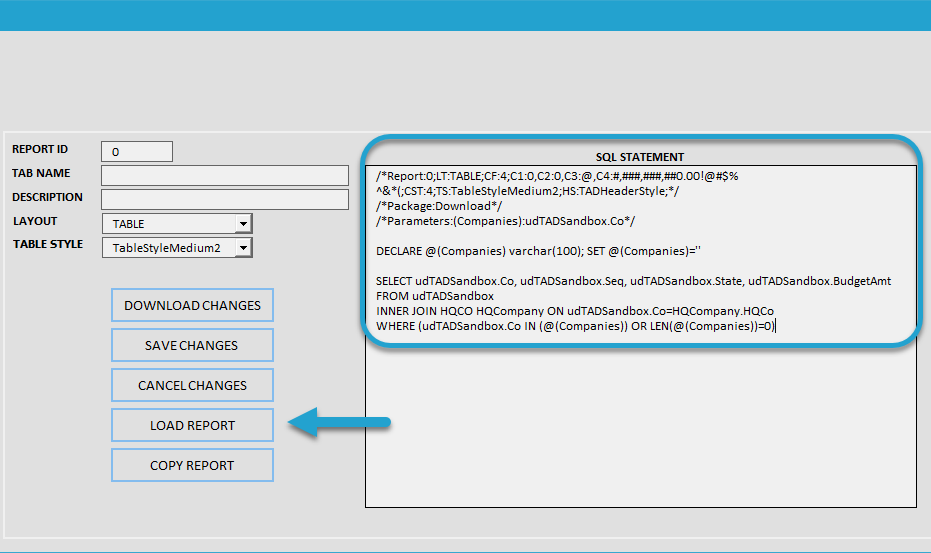931x553 pixels.
Task: Click the TableStyleMedium2 value in combo box
Action: pyautogui.click(x=167, y=248)
